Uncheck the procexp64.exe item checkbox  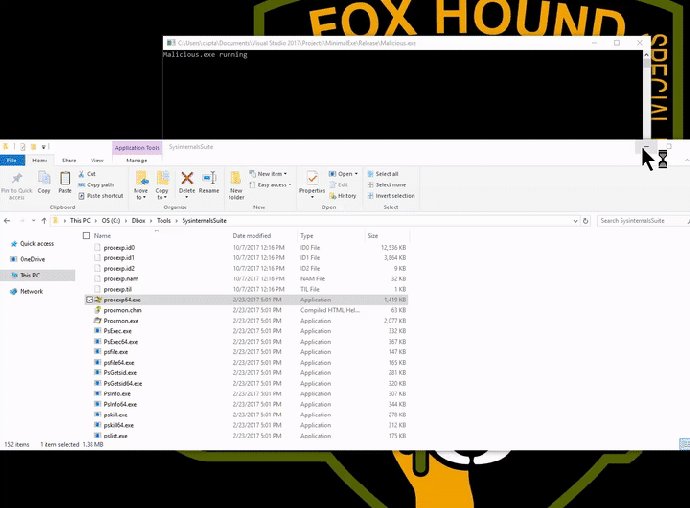[89, 300]
